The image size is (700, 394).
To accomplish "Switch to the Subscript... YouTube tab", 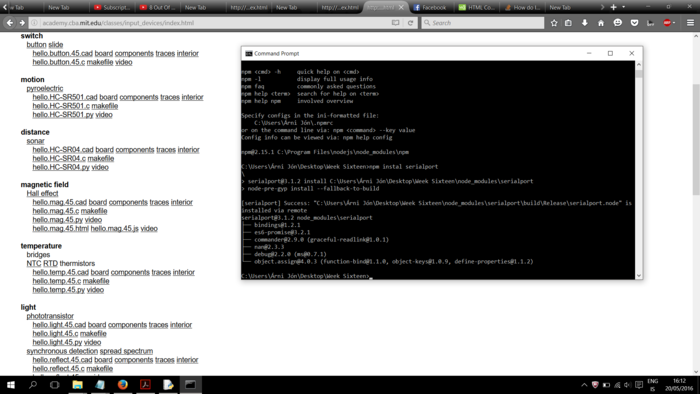I will pos(112,7).
